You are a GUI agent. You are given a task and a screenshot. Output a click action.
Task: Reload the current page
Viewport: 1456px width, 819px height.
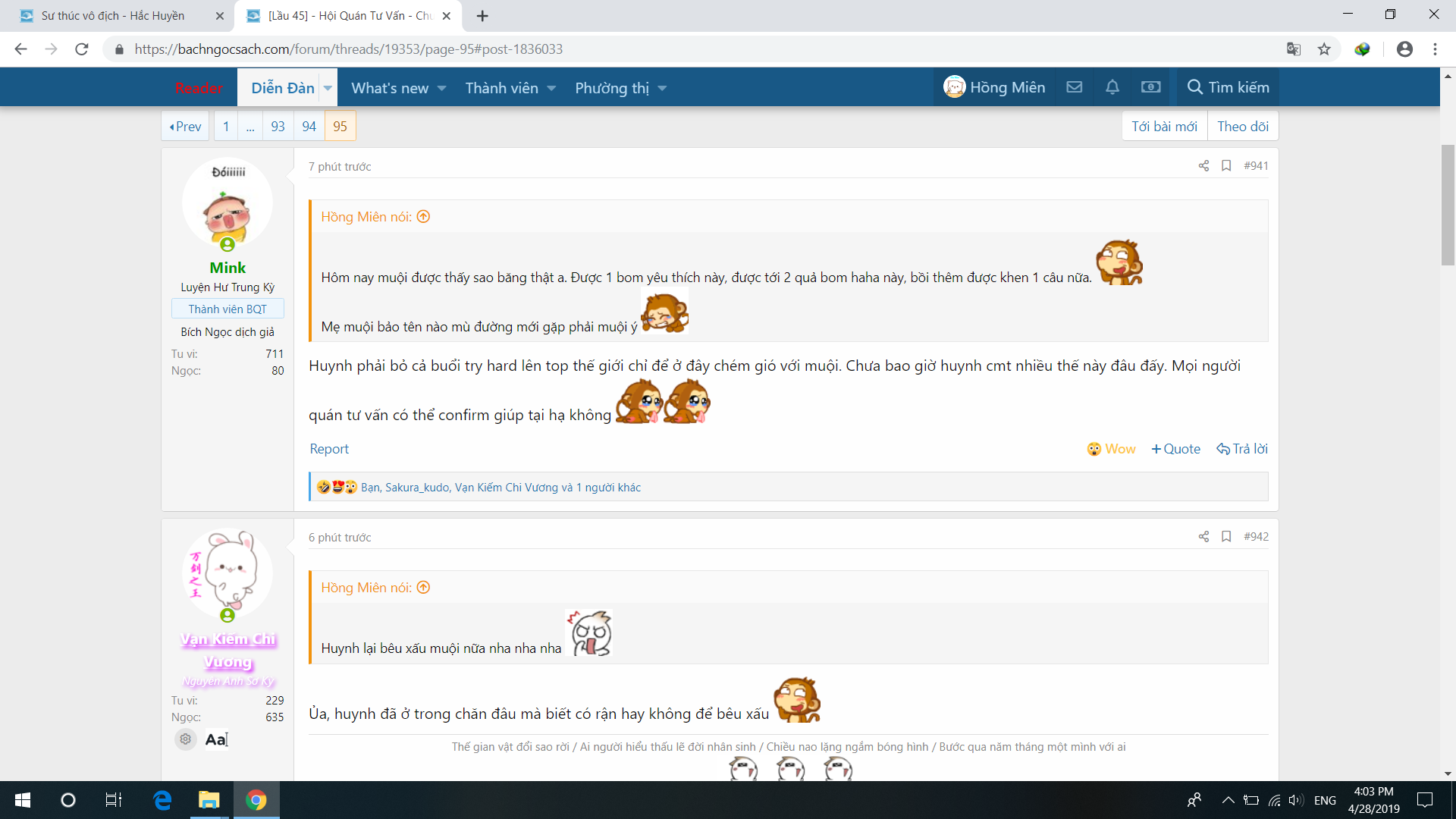(x=82, y=49)
